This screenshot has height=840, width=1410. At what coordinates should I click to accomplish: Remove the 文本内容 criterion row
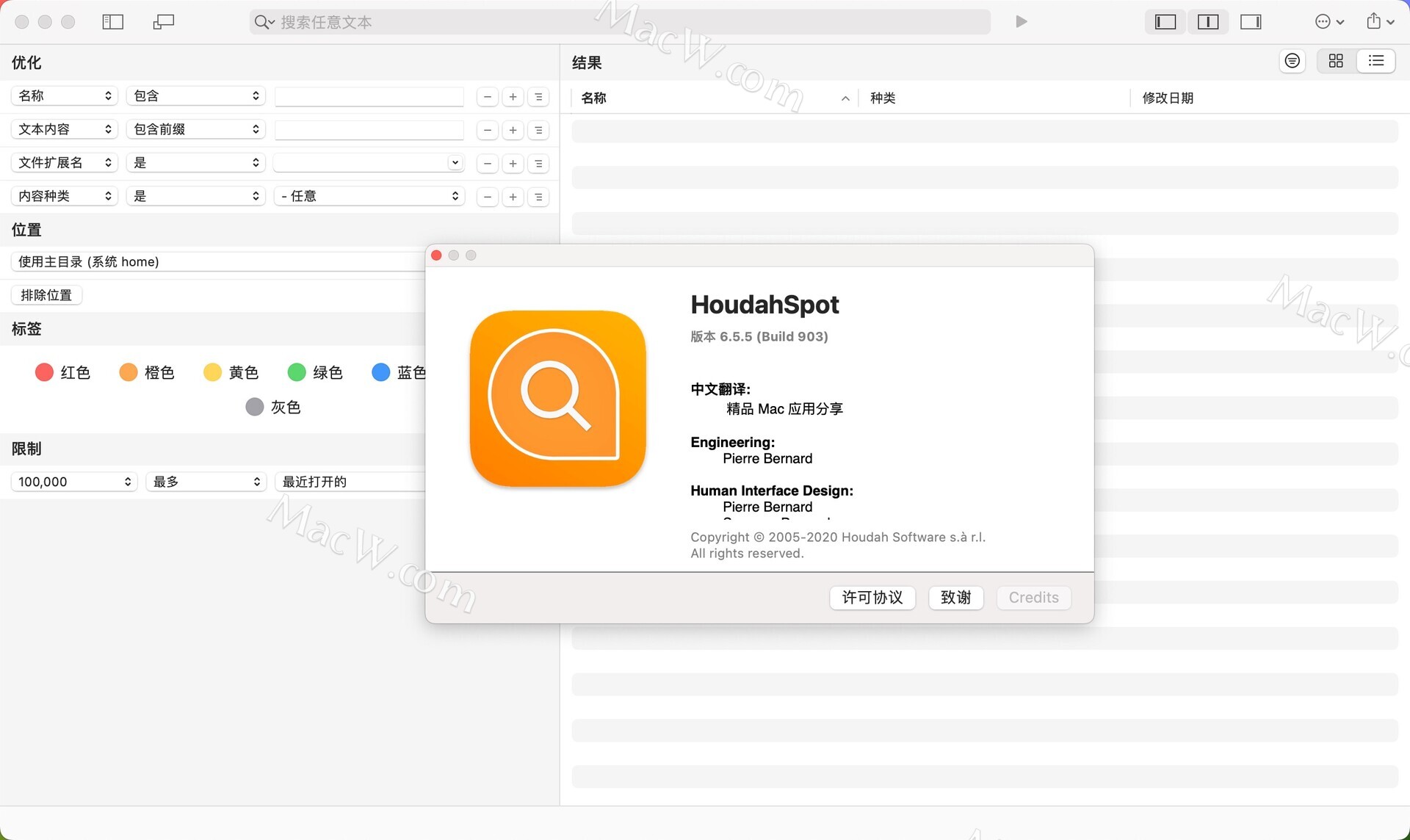click(x=488, y=131)
